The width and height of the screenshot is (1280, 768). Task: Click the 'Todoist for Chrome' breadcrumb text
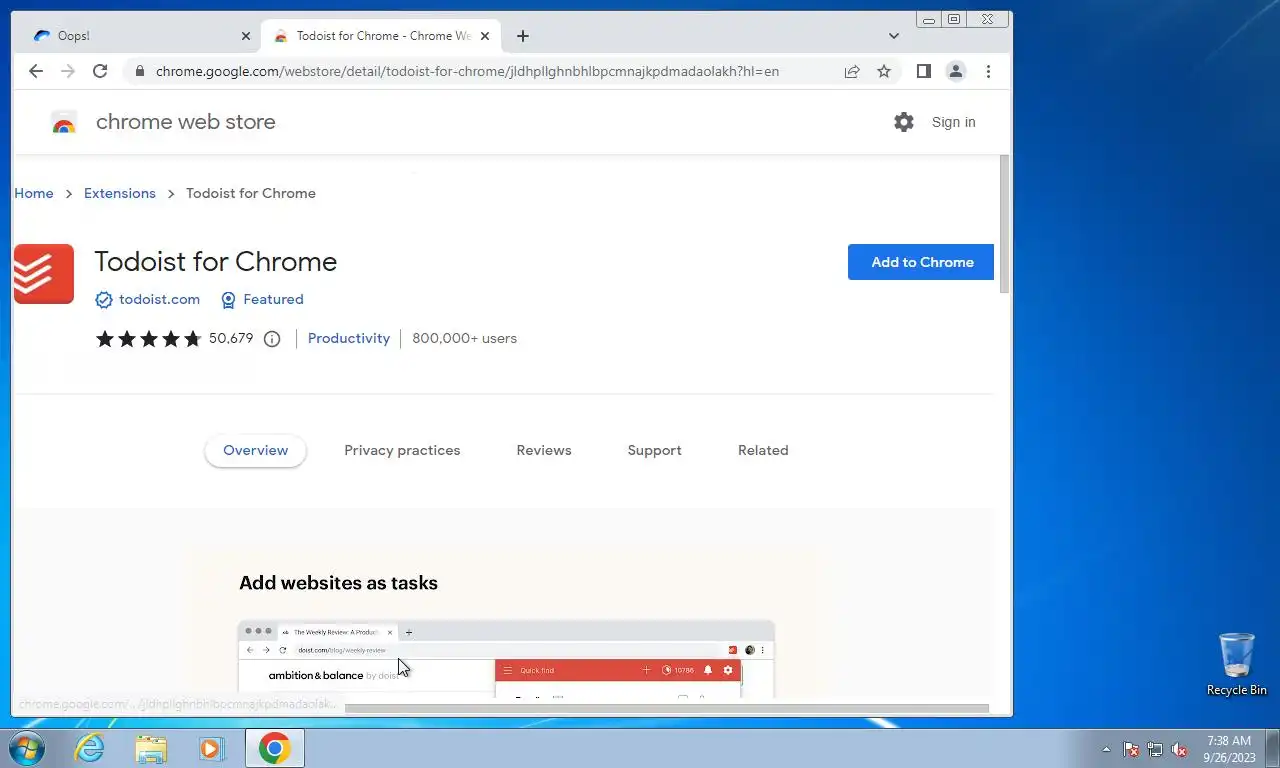pyautogui.click(x=251, y=194)
